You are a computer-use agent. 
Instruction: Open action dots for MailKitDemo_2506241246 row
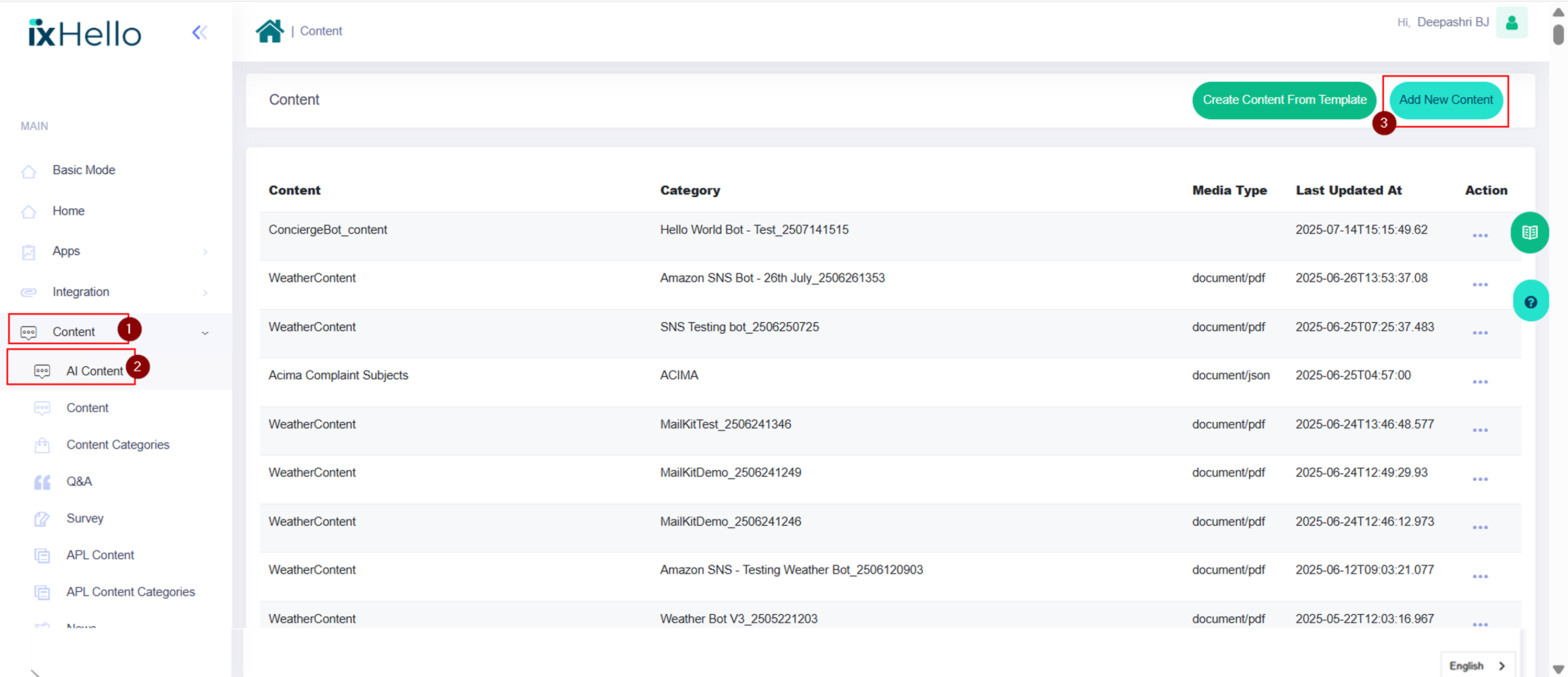[x=1480, y=527]
